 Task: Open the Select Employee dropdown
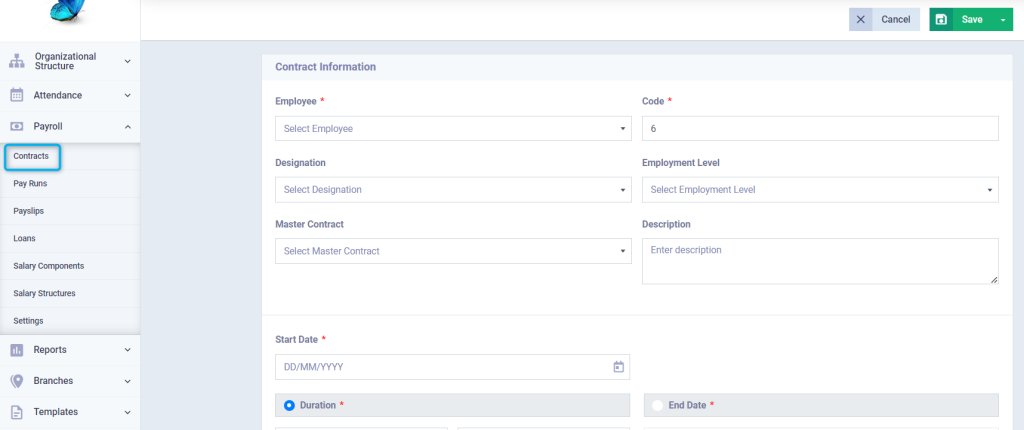453,129
